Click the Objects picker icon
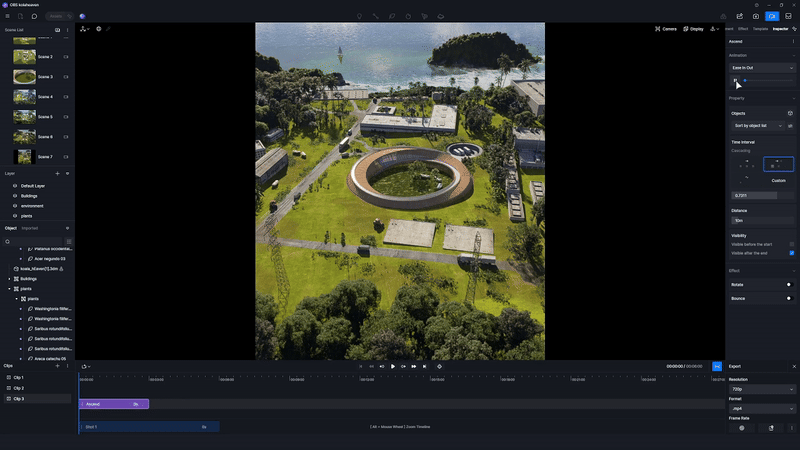Screen dimensions: 800x450 click(x=790, y=113)
